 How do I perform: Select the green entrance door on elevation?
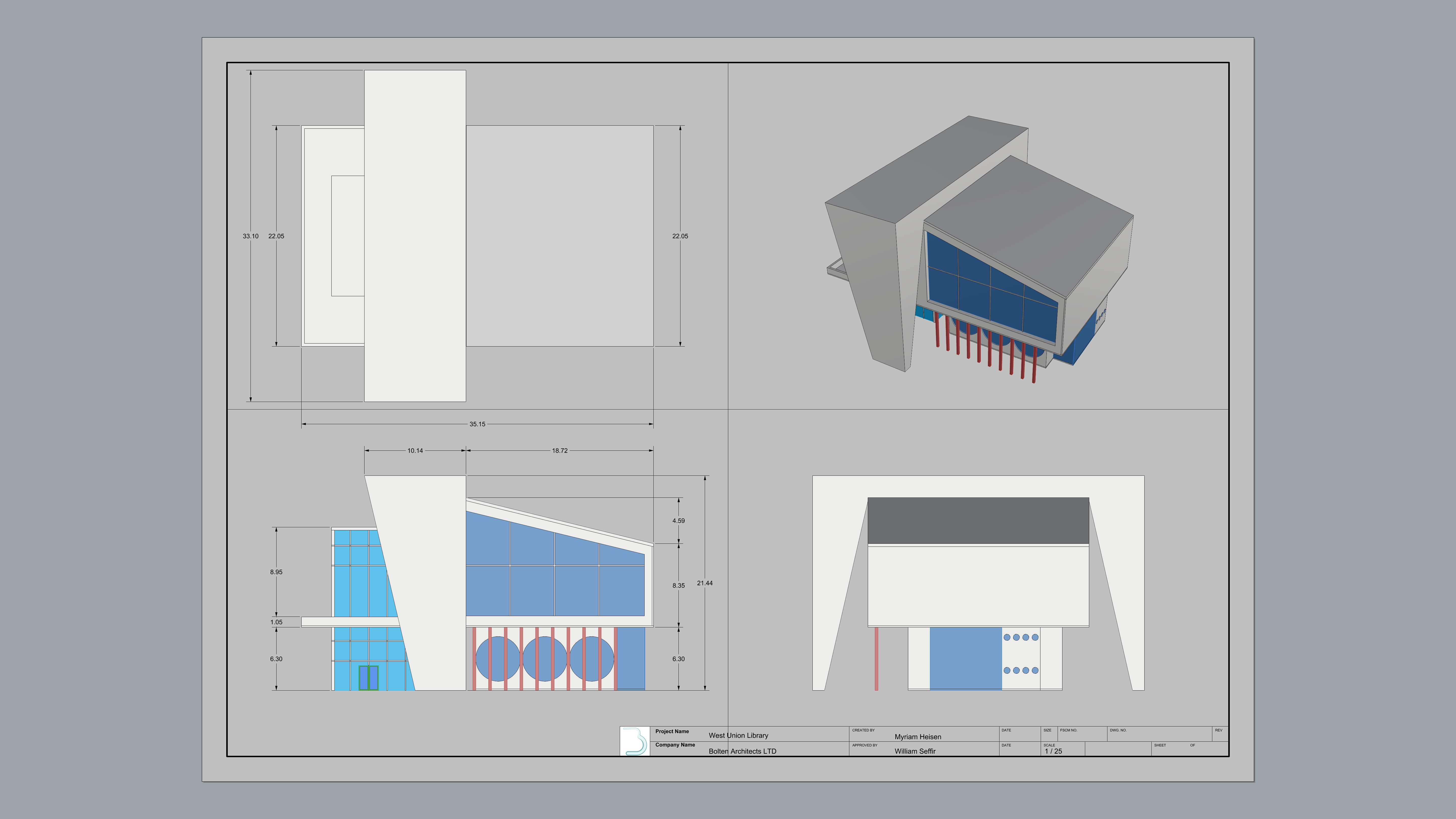(369, 677)
